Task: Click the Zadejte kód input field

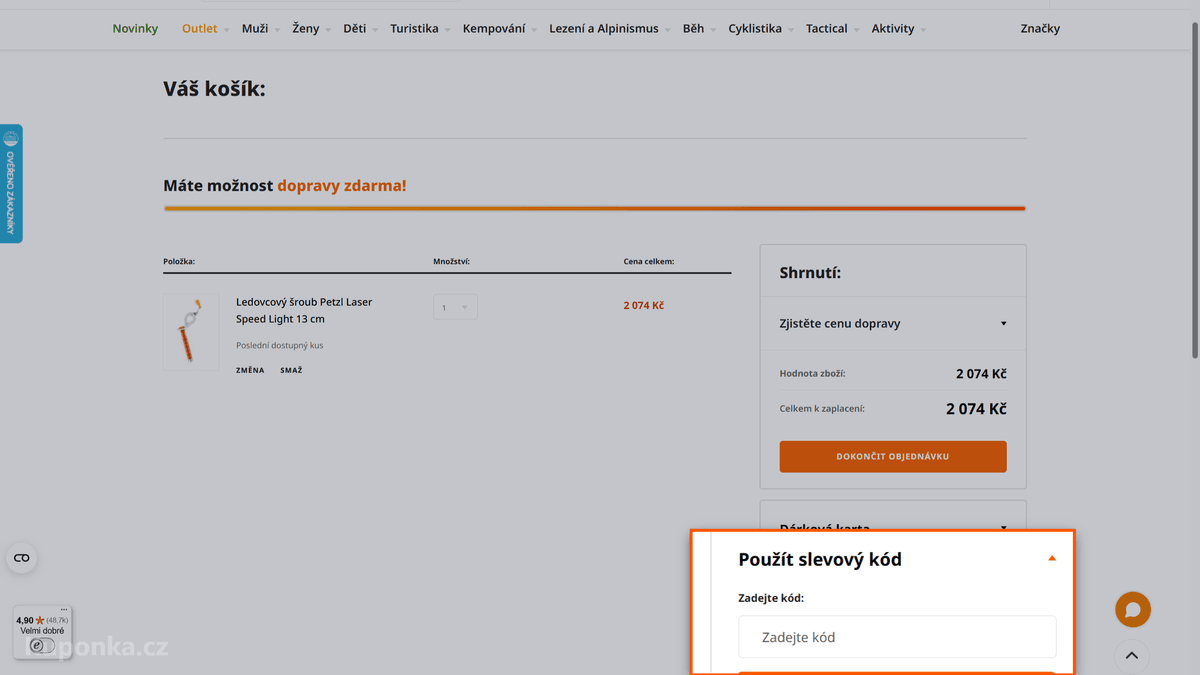Action: 897,637
